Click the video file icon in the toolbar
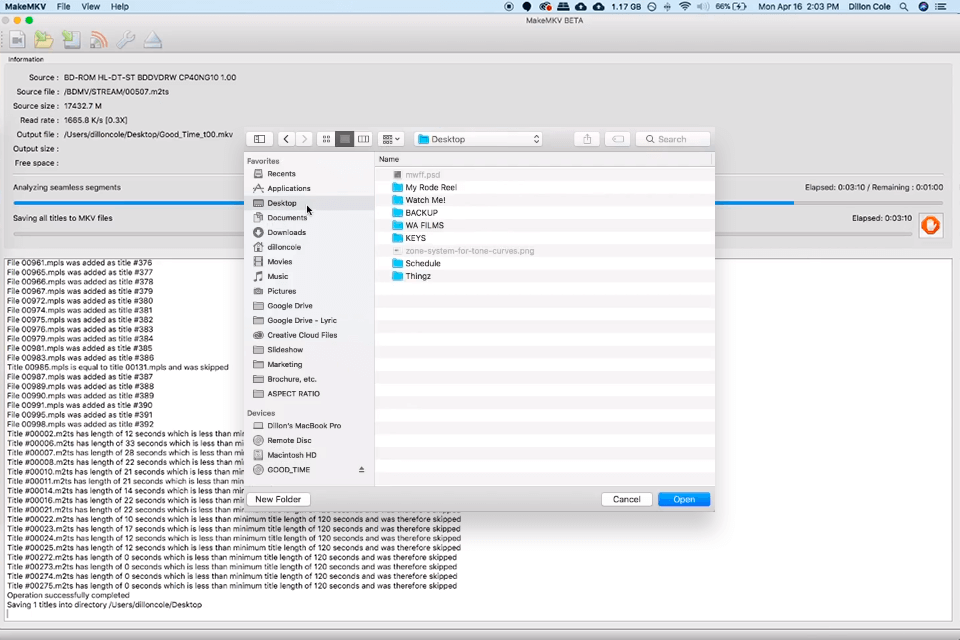Viewport: 960px width, 640px height. pyautogui.click(x=17, y=40)
